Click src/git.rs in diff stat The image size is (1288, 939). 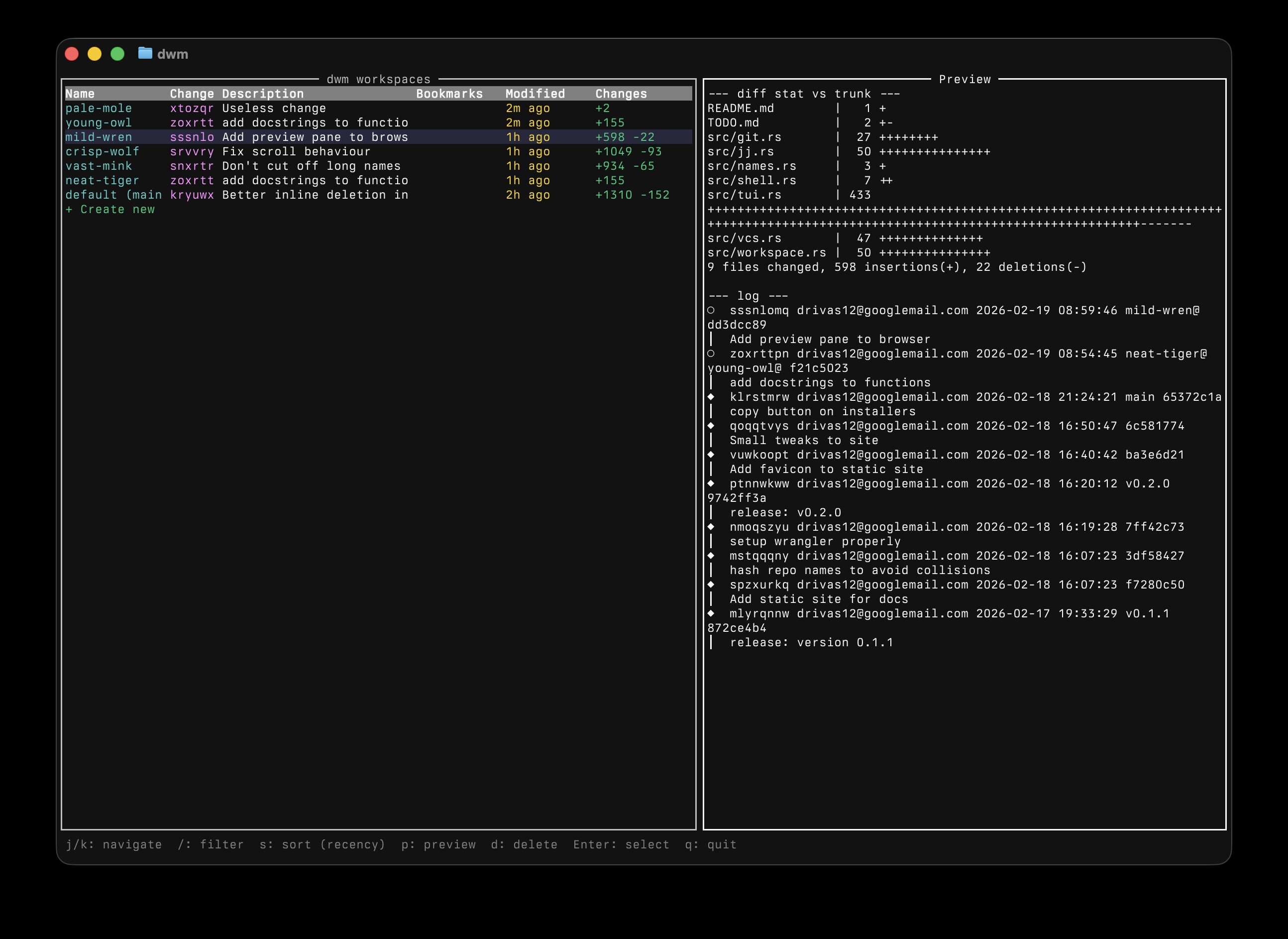click(744, 137)
